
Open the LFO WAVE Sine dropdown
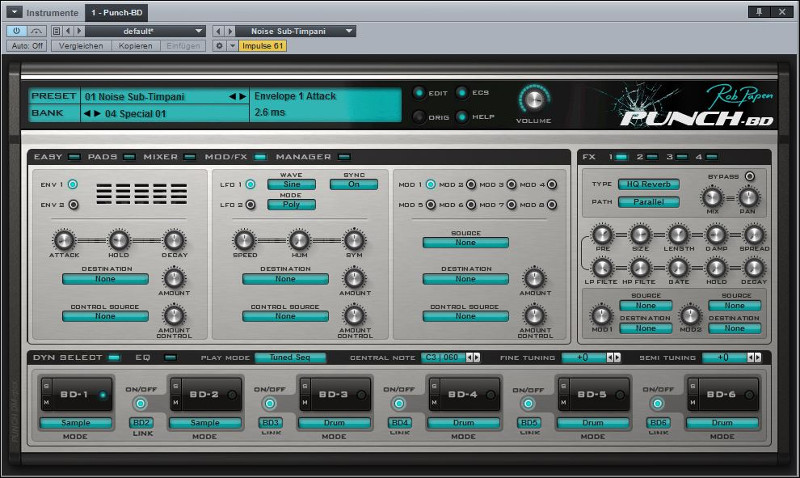pos(291,184)
